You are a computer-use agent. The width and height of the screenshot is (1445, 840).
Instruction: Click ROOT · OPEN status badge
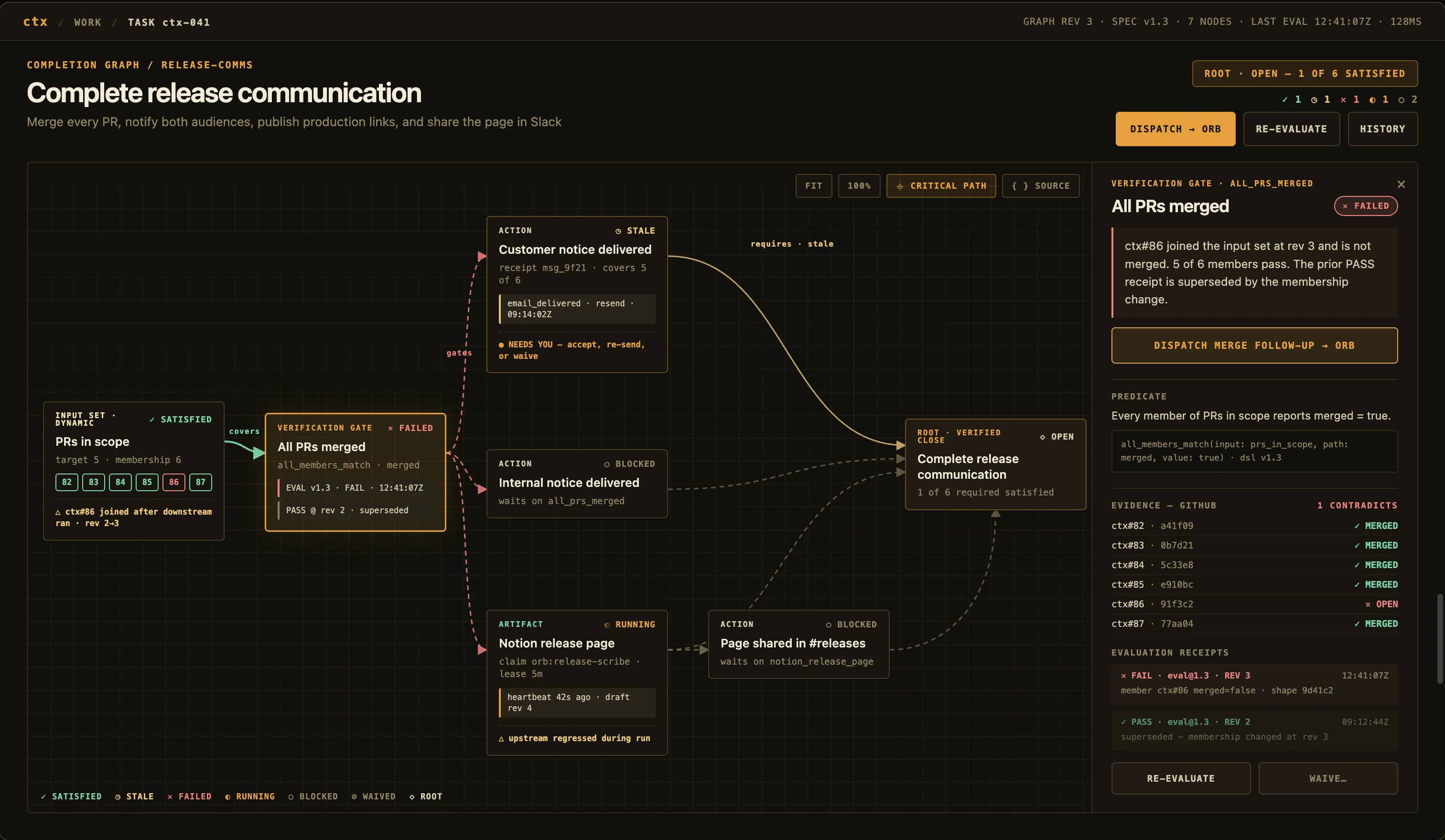(x=1305, y=74)
